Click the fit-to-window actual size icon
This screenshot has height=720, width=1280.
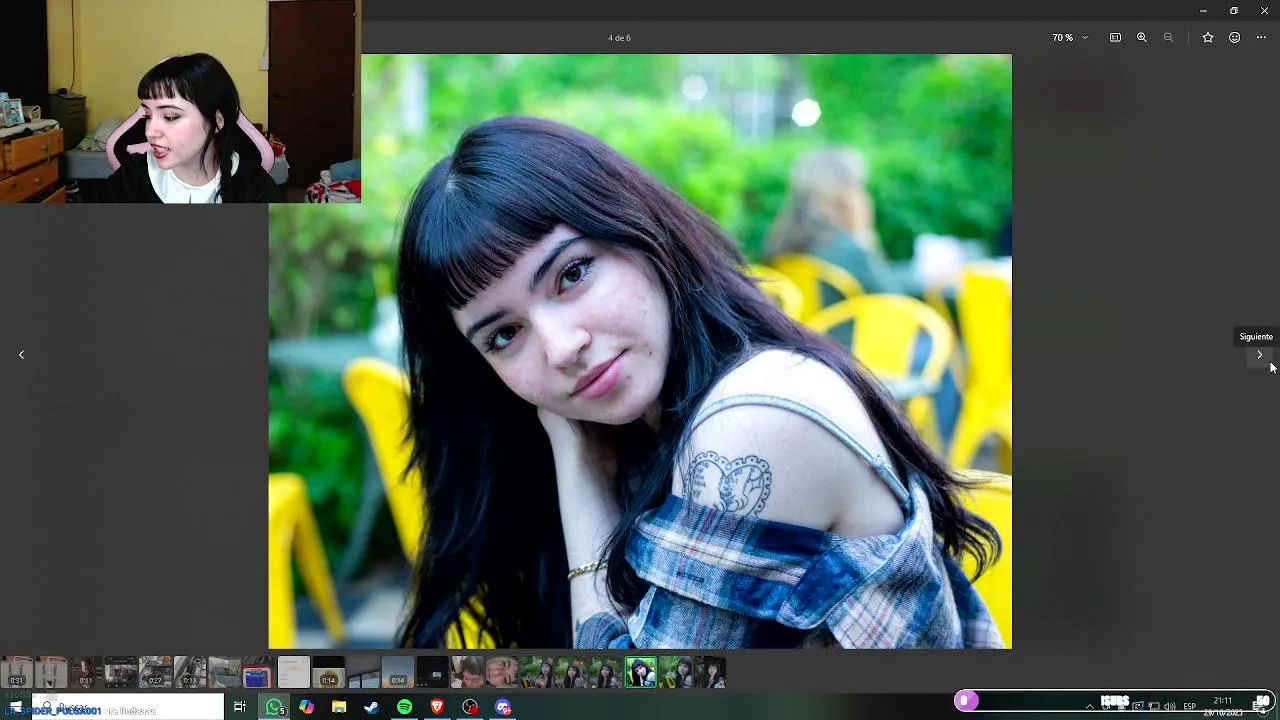pyautogui.click(x=1115, y=38)
